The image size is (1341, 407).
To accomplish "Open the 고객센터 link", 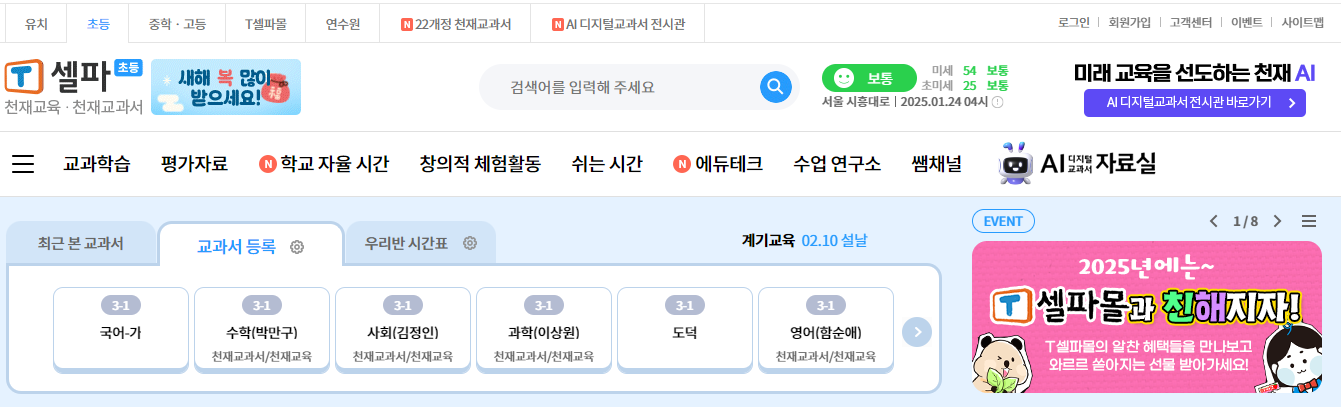I will coord(1191,22).
